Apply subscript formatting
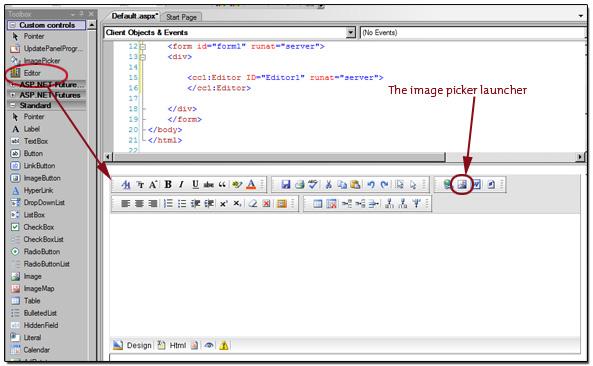 pos(237,204)
